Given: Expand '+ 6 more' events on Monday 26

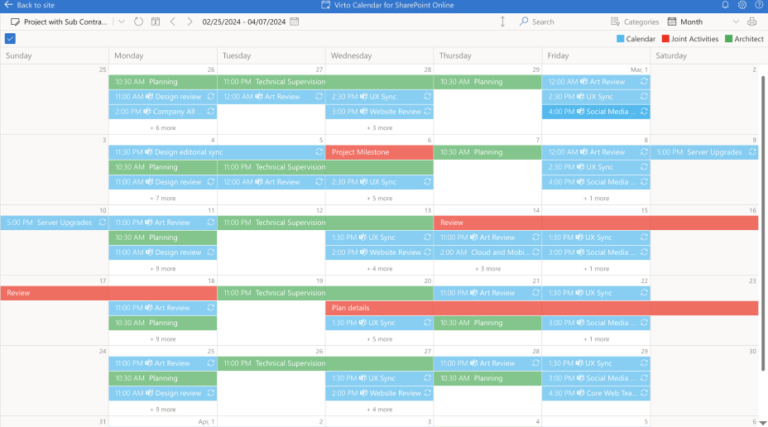Looking at the screenshot, I should (163, 128).
